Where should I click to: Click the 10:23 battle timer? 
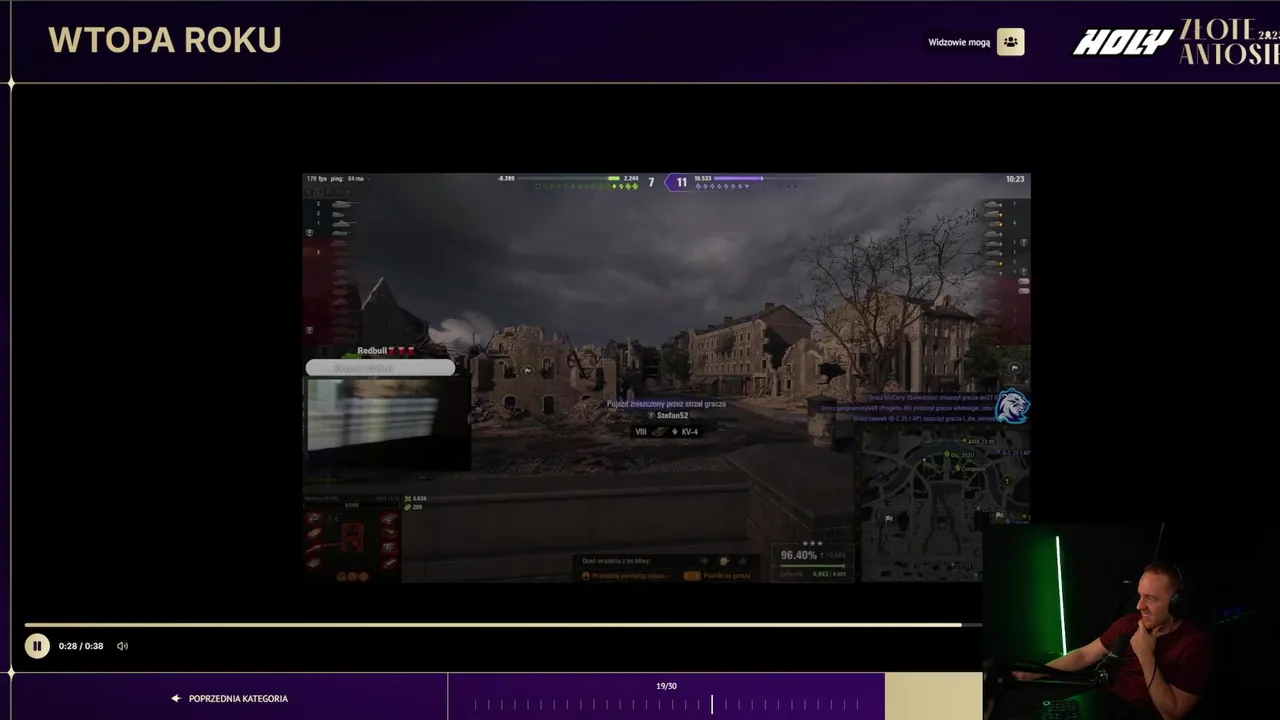tap(1015, 179)
